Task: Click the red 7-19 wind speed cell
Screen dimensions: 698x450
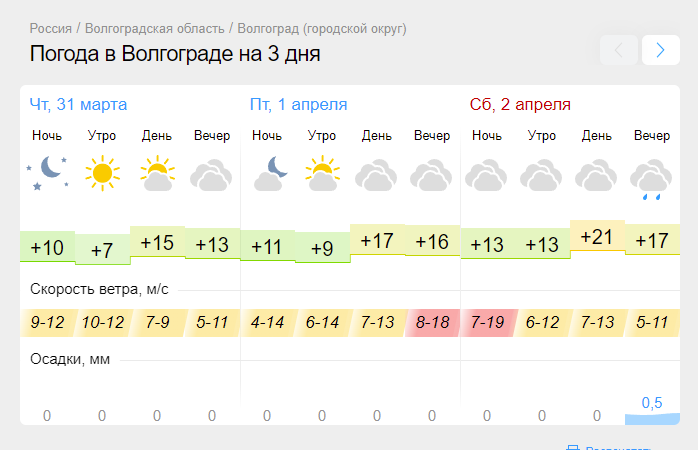Action: (488, 322)
